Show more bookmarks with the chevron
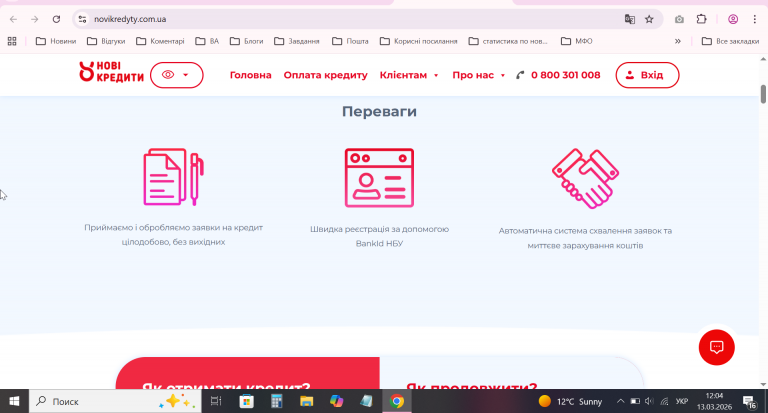The width and height of the screenshot is (768, 413). [x=677, y=41]
